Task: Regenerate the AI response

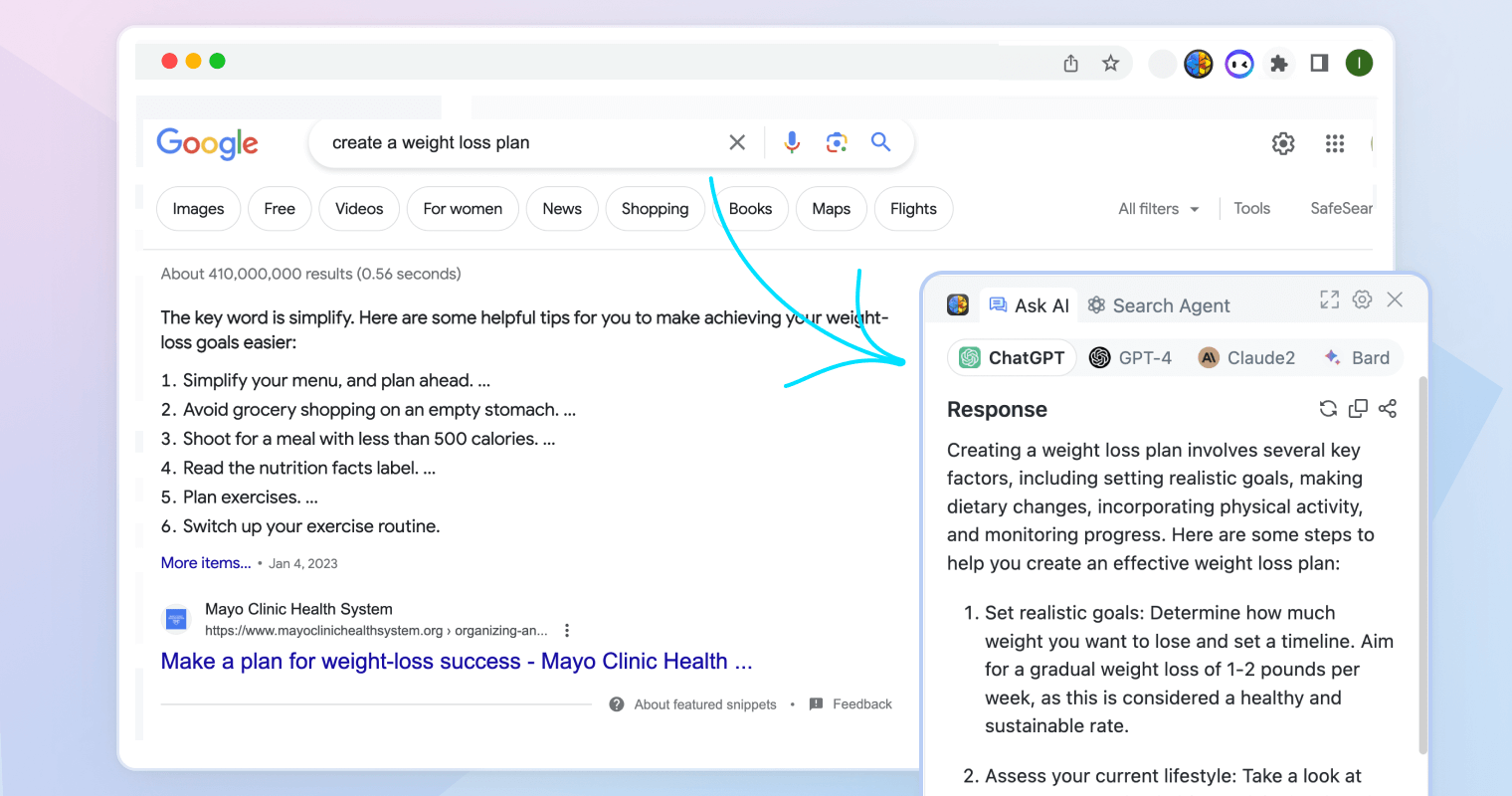Action: pos(1328,408)
